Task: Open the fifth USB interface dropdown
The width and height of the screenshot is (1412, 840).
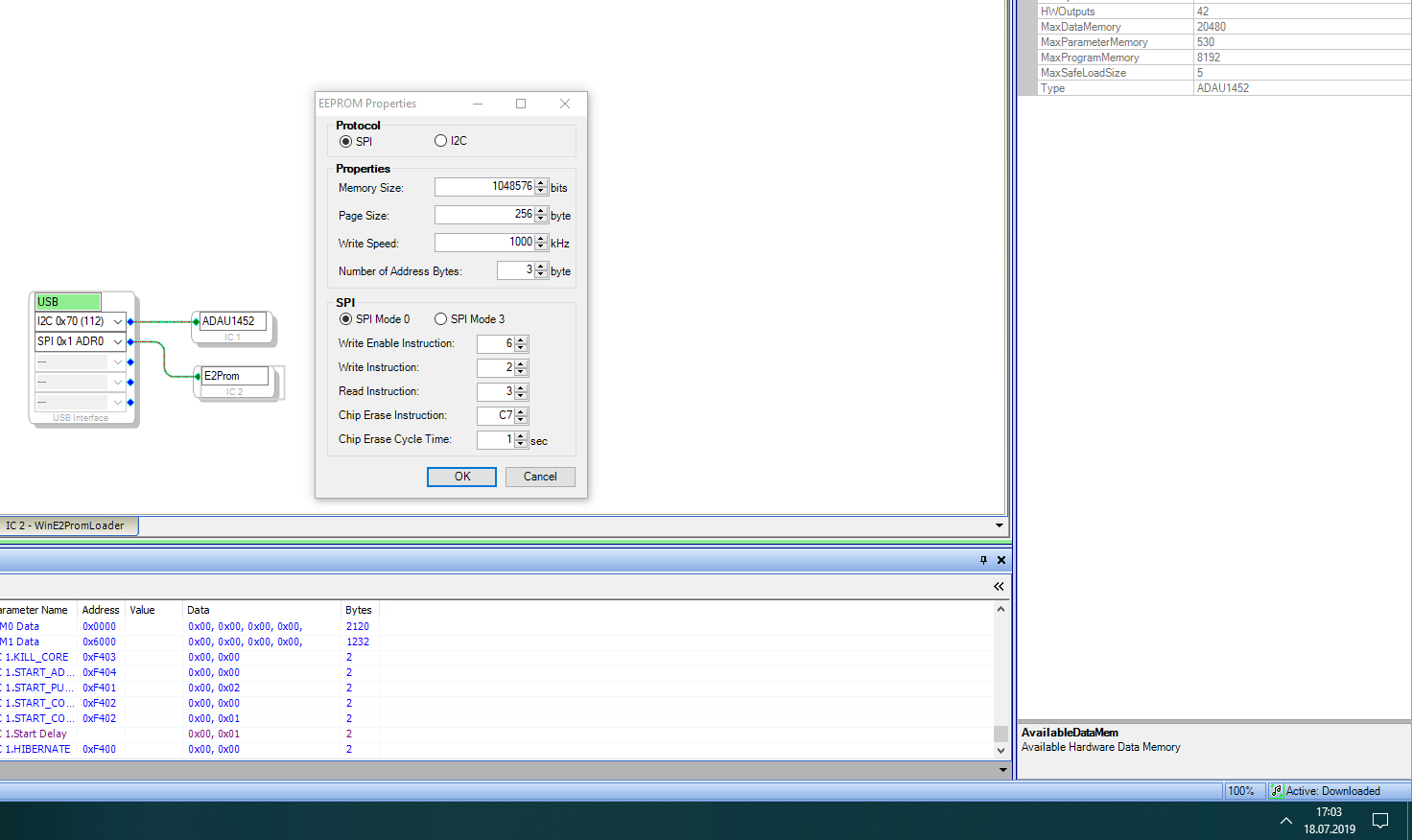Action: tap(118, 402)
